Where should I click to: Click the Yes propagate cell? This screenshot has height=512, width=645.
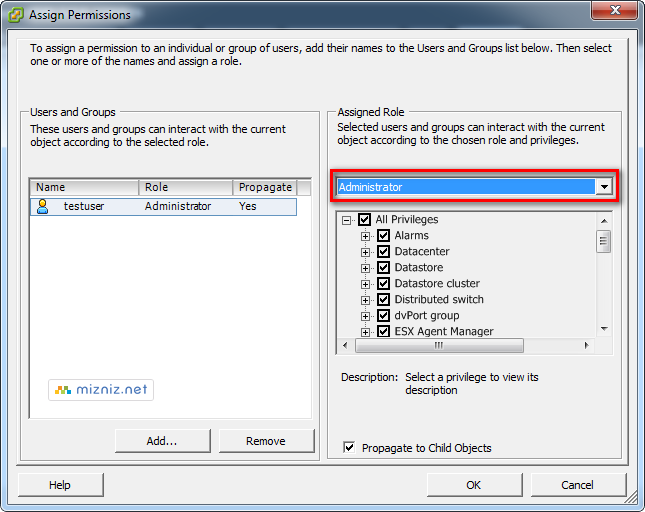(x=248, y=206)
